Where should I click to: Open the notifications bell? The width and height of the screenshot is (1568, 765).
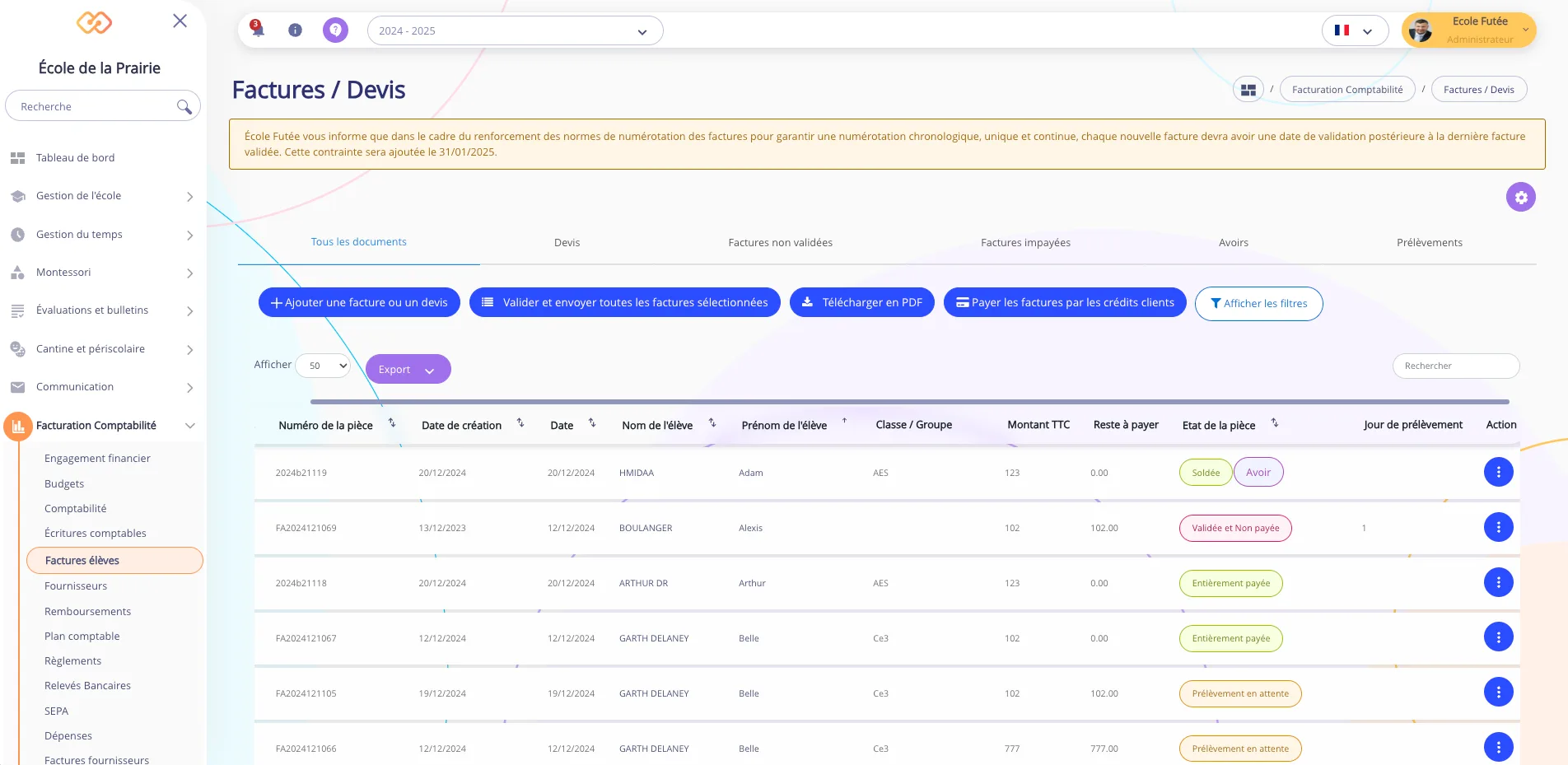click(258, 30)
